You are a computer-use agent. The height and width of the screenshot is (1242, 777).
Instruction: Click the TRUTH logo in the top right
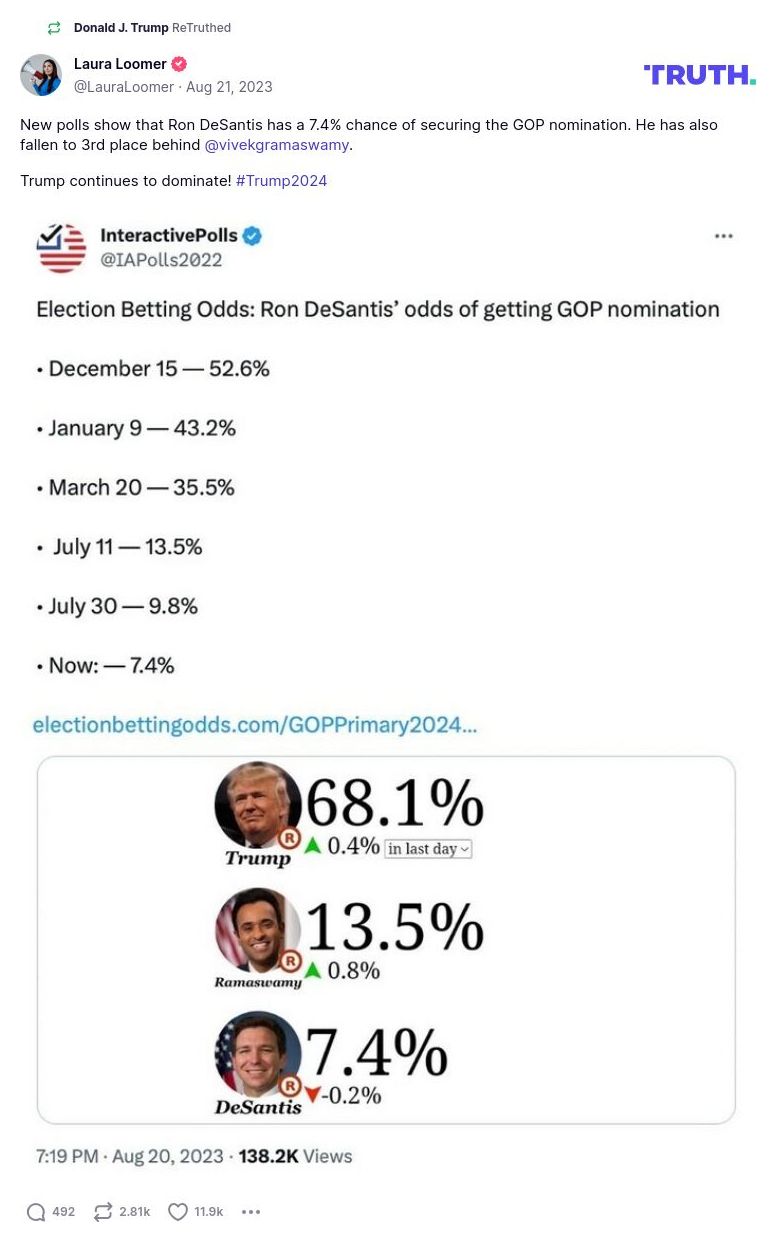699,74
